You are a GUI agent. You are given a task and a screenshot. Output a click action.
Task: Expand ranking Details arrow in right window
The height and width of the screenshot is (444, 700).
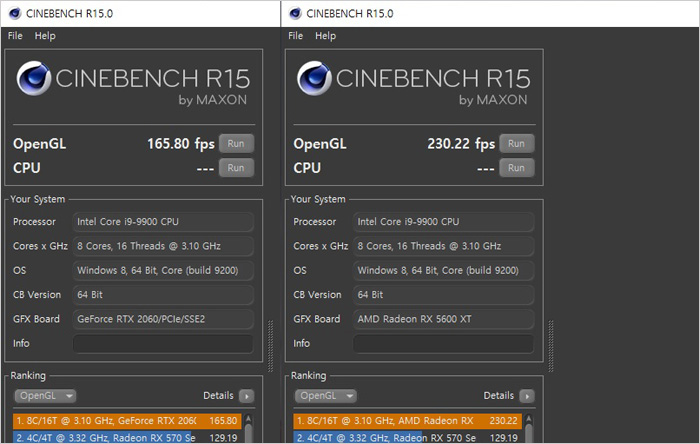click(x=527, y=396)
